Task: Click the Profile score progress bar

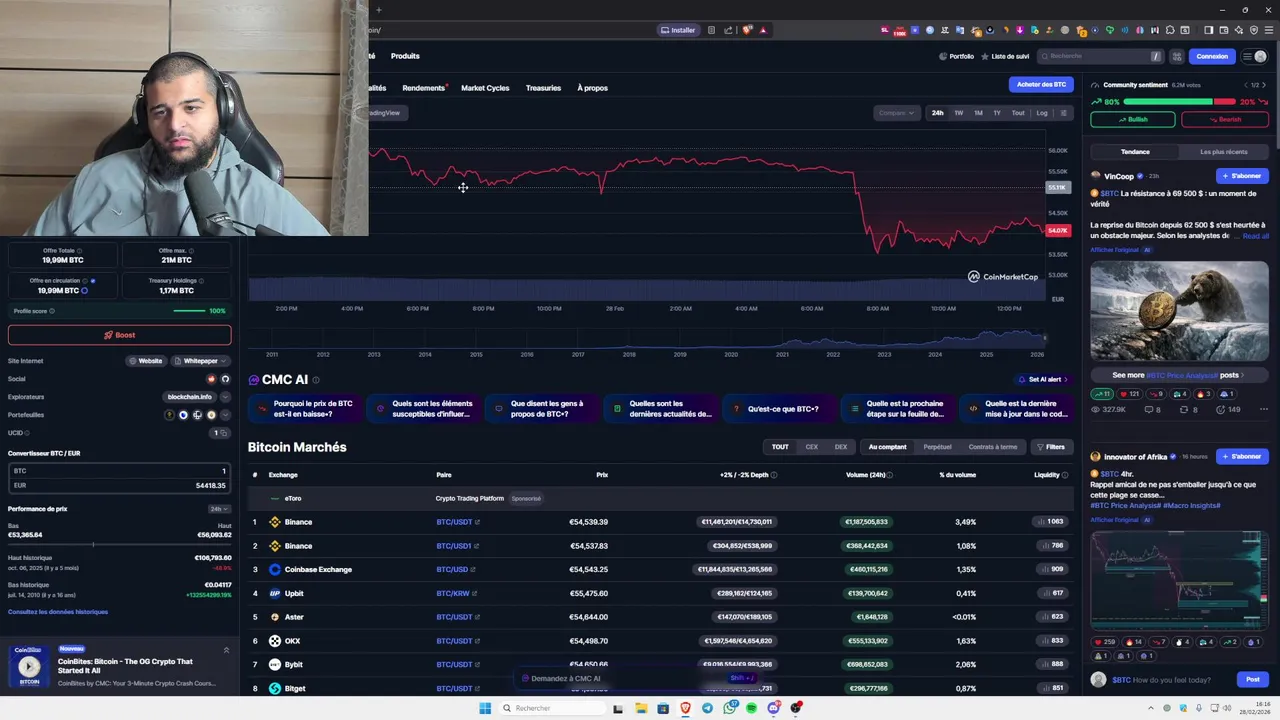Action: 189,311
